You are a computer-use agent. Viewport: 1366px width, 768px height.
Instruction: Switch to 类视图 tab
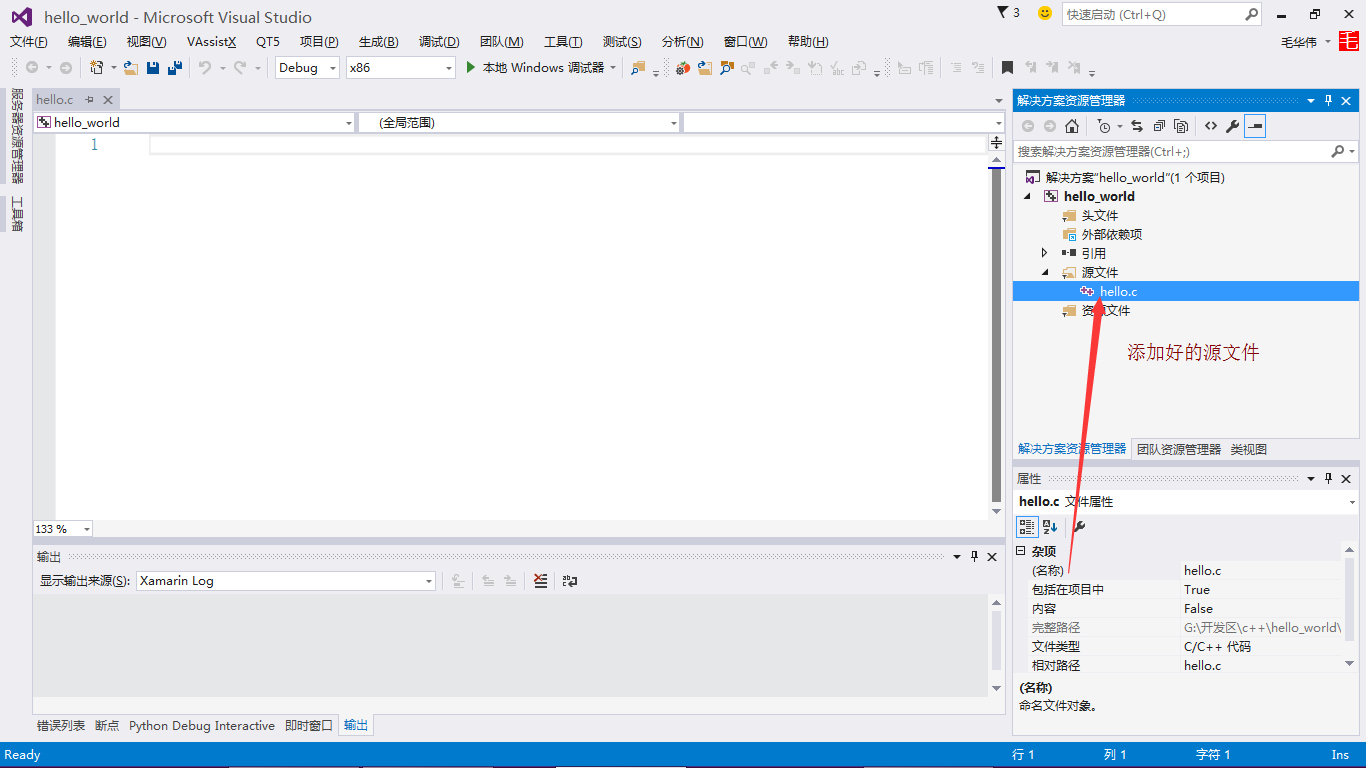tap(1249, 449)
